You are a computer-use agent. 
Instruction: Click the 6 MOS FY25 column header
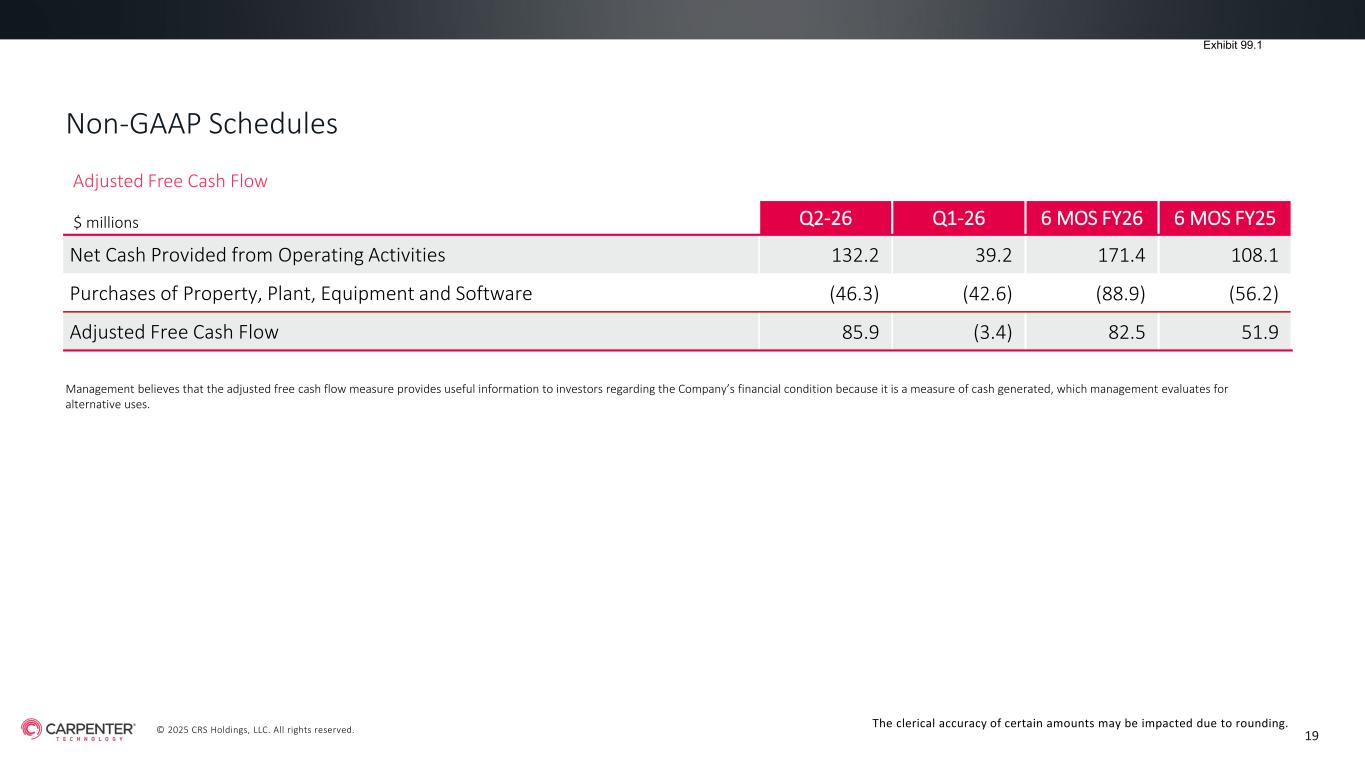1225,217
